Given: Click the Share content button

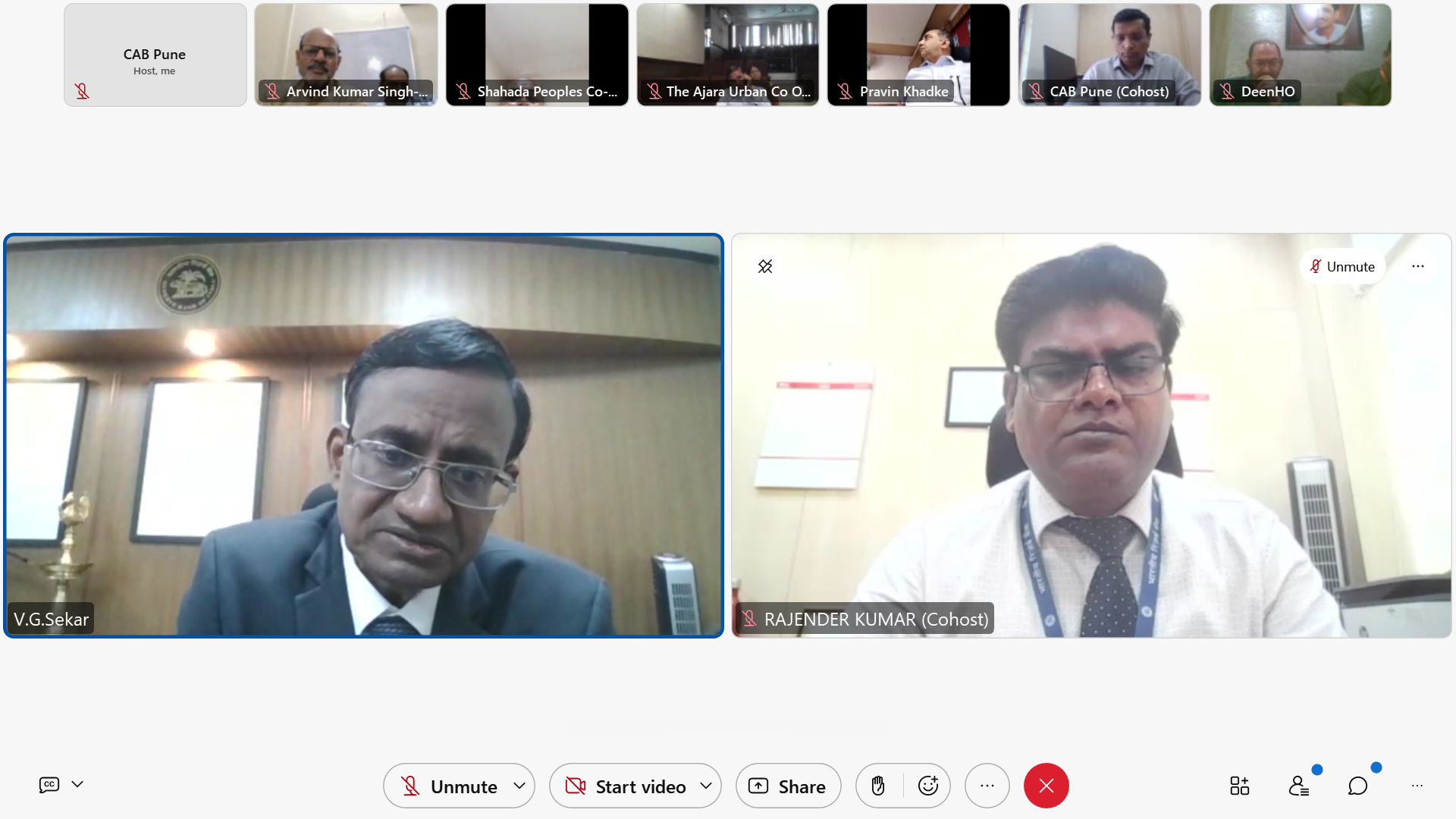Looking at the screenshot, I should [788, 786].
